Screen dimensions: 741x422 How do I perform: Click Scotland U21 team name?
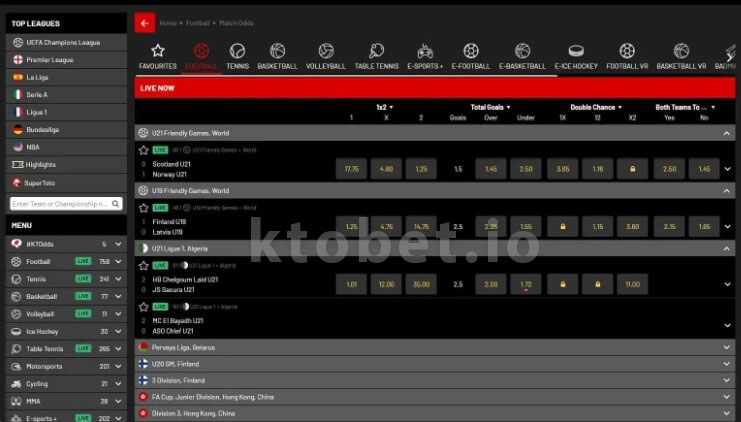pos(172,164)
